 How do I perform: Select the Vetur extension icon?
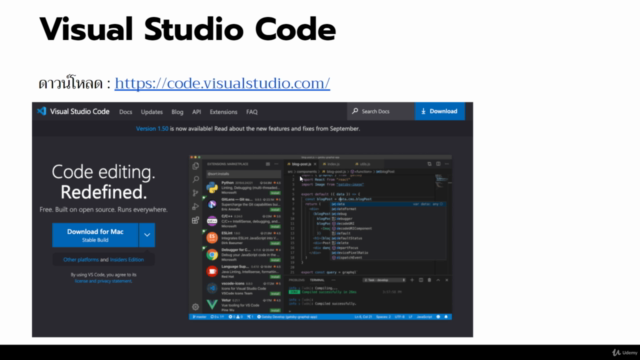(x=212, y=304)
